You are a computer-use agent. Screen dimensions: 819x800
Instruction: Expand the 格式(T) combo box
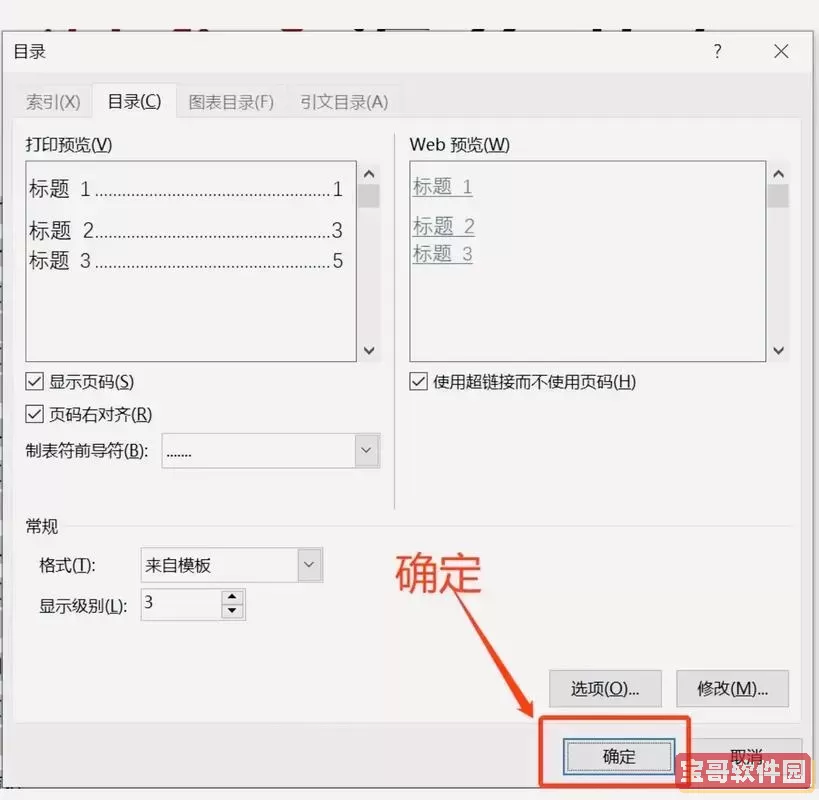pos(309,564)
